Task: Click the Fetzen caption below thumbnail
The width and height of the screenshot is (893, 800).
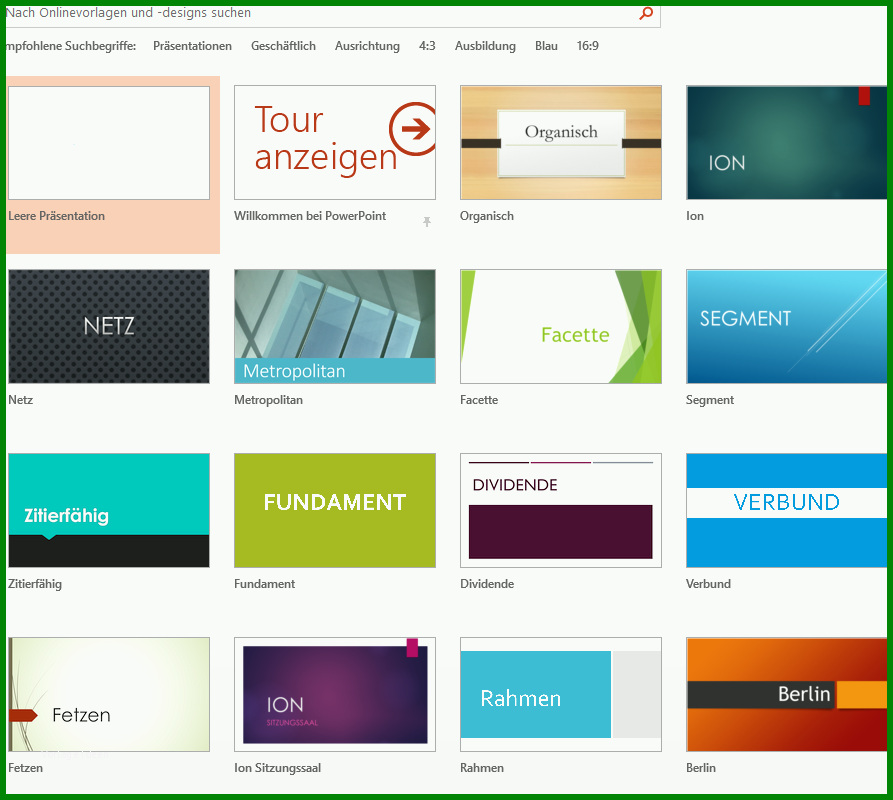Action: 25,768
